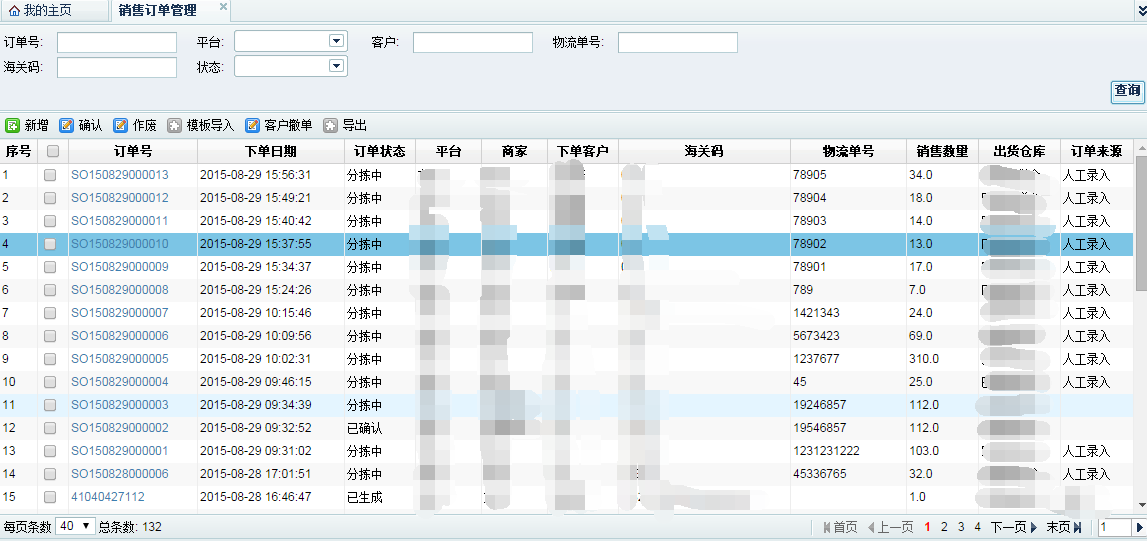Click the 导出 (export) toolbar icon

[330, 126]
